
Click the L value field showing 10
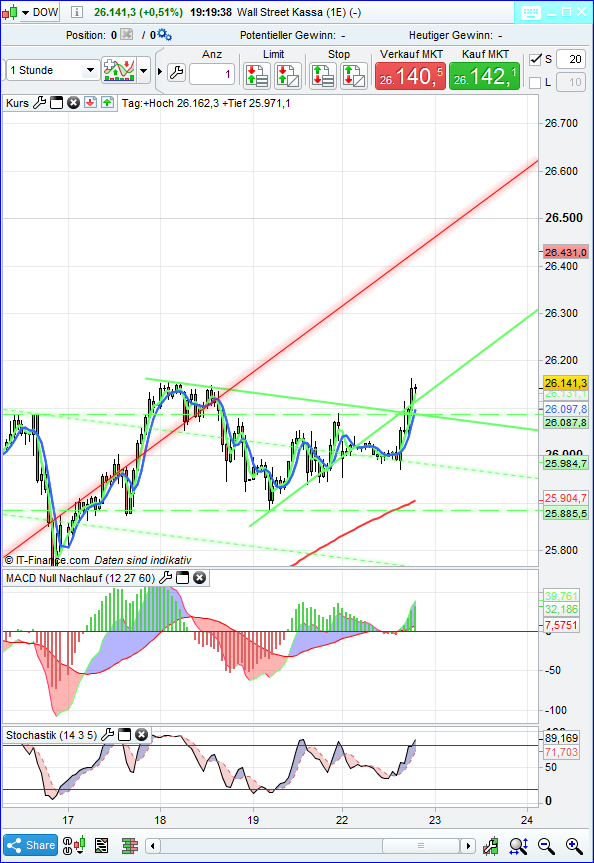pos(571,83)
